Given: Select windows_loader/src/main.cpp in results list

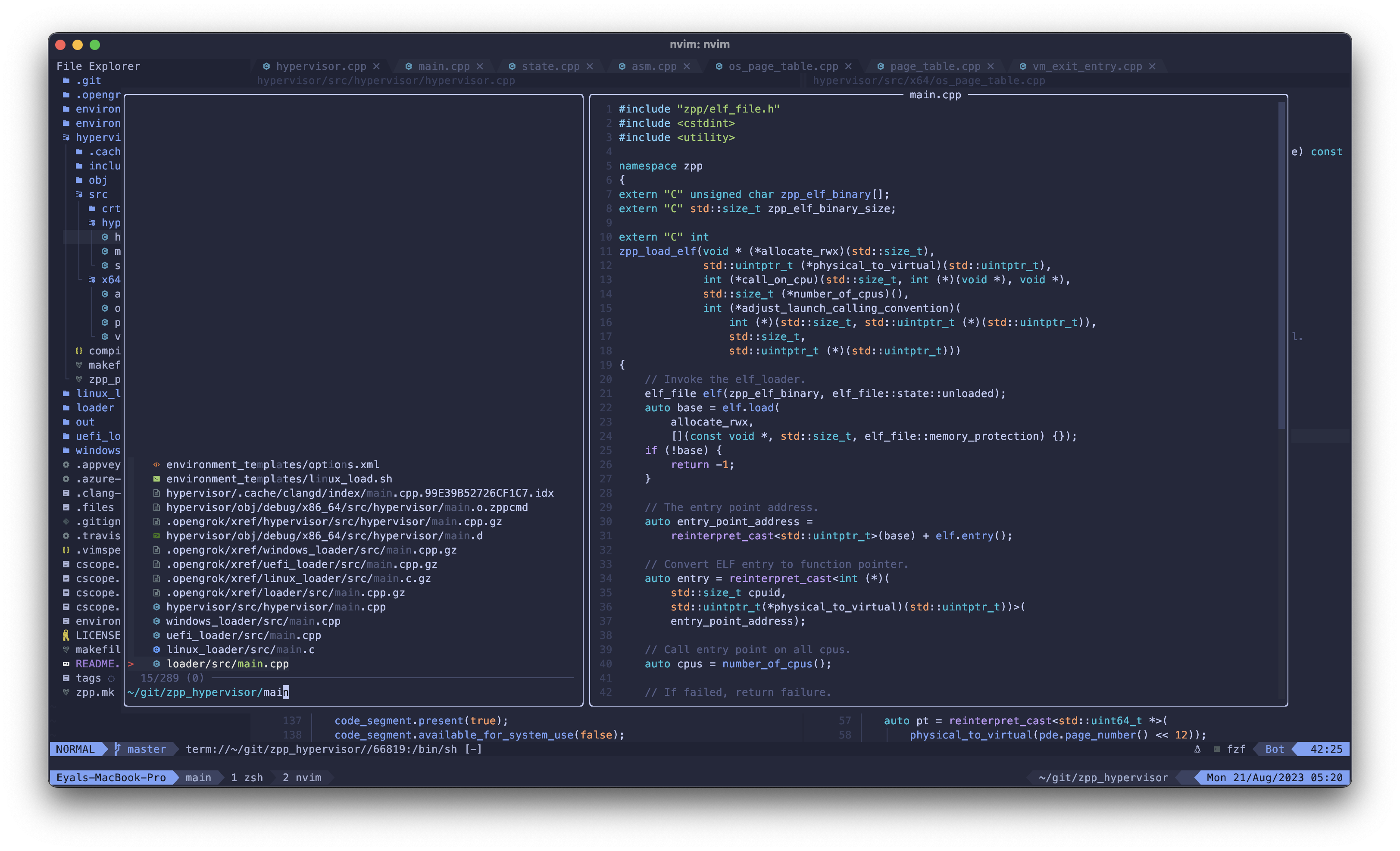Looking at the screenshot, I should coord(253,621).
